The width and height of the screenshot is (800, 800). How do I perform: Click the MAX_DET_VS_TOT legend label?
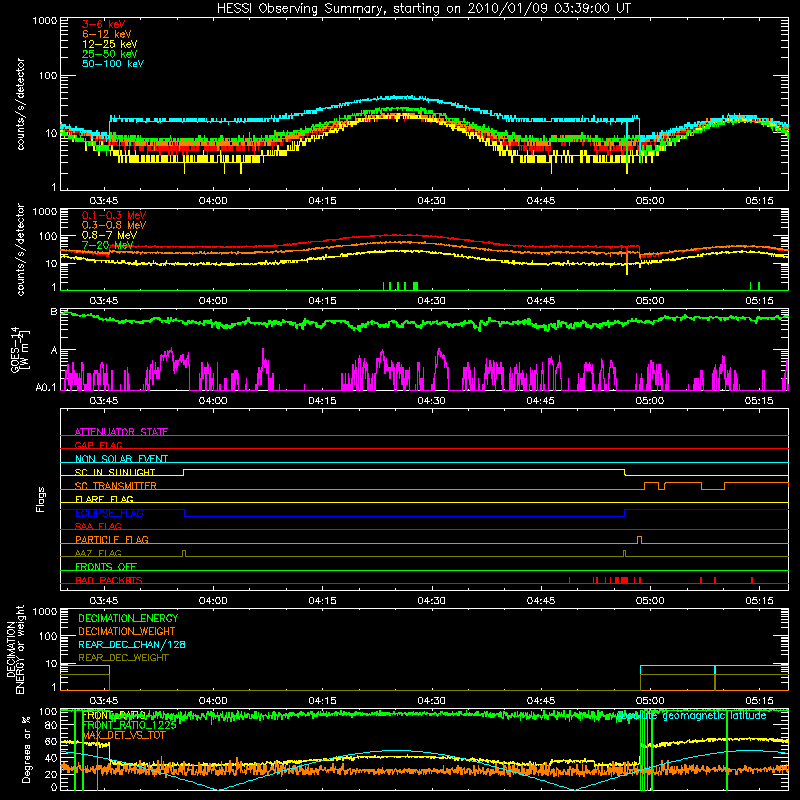[124, 735]
